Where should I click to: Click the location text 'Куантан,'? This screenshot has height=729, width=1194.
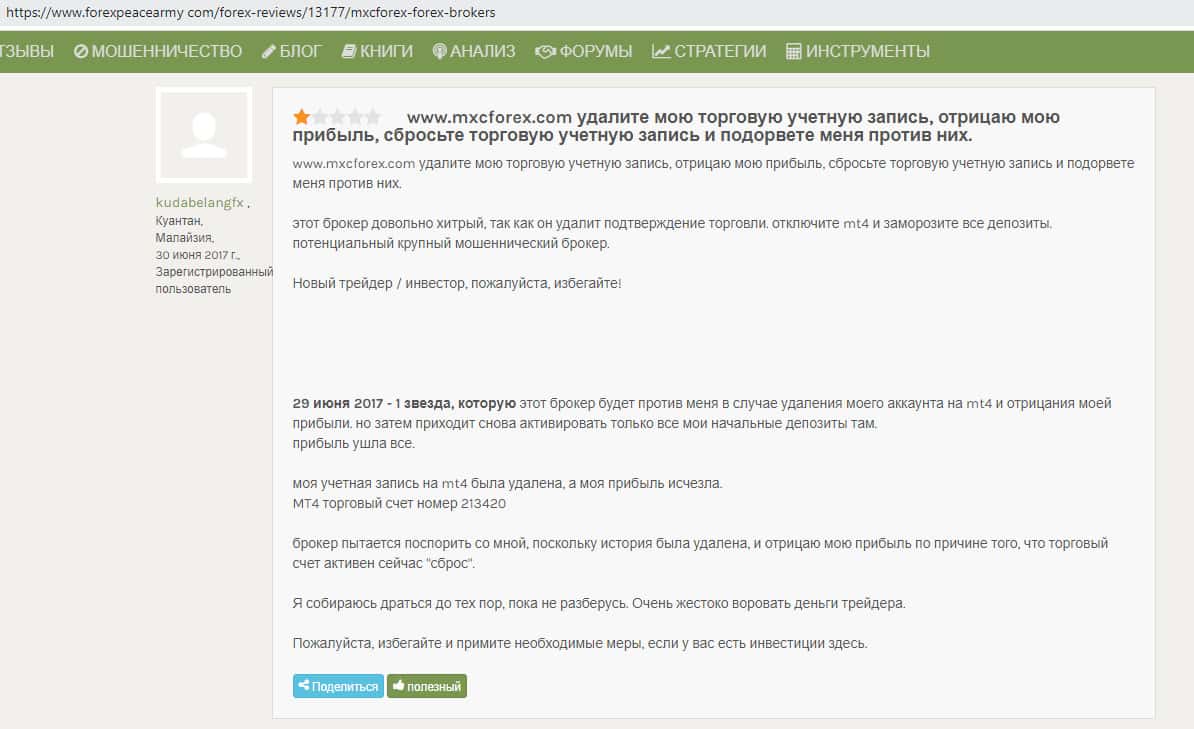pyautogui.click(x=179, y=221)
